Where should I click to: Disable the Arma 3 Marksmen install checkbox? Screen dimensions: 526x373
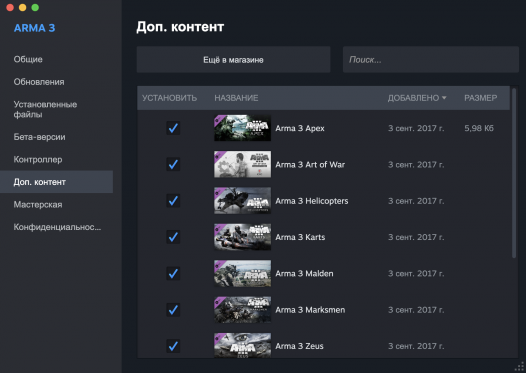tap(173, 310)
